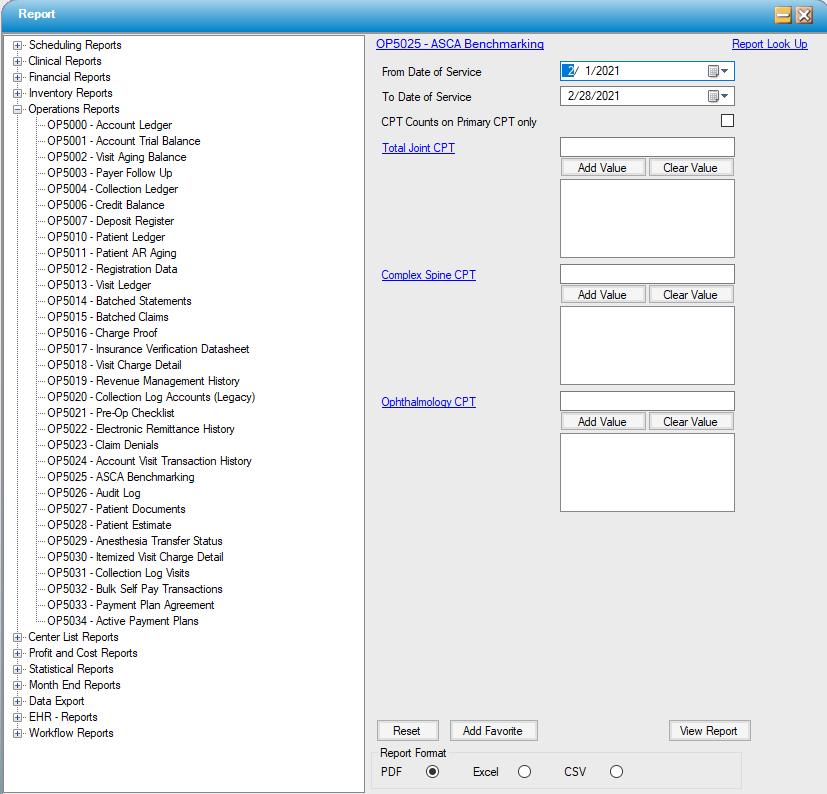Open From Date of Service calendar dropdown
The height and width of the screenshot is (794, 827).
[x=720, y=71]
